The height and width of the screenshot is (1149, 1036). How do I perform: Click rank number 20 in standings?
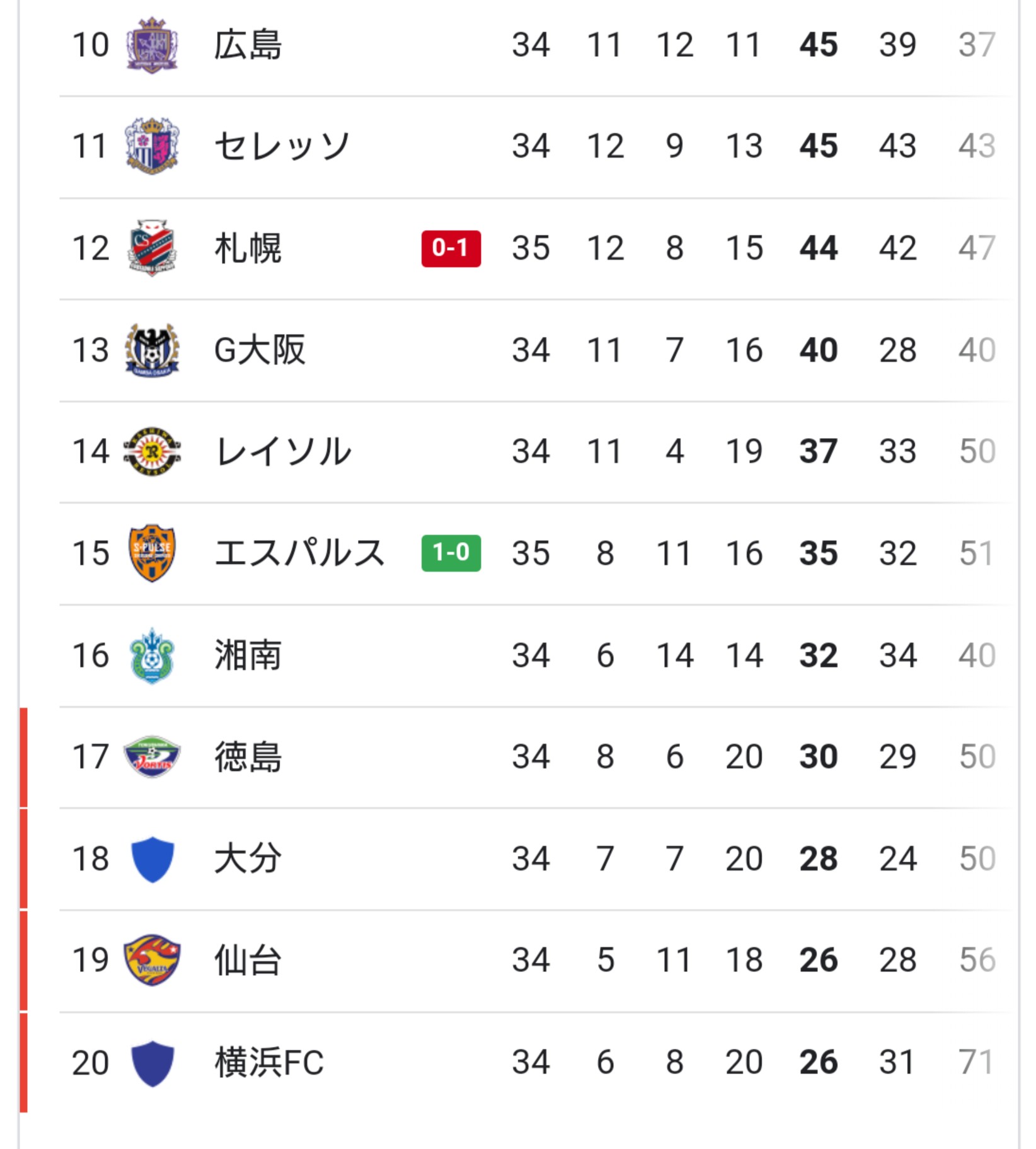click(91, 1063)
